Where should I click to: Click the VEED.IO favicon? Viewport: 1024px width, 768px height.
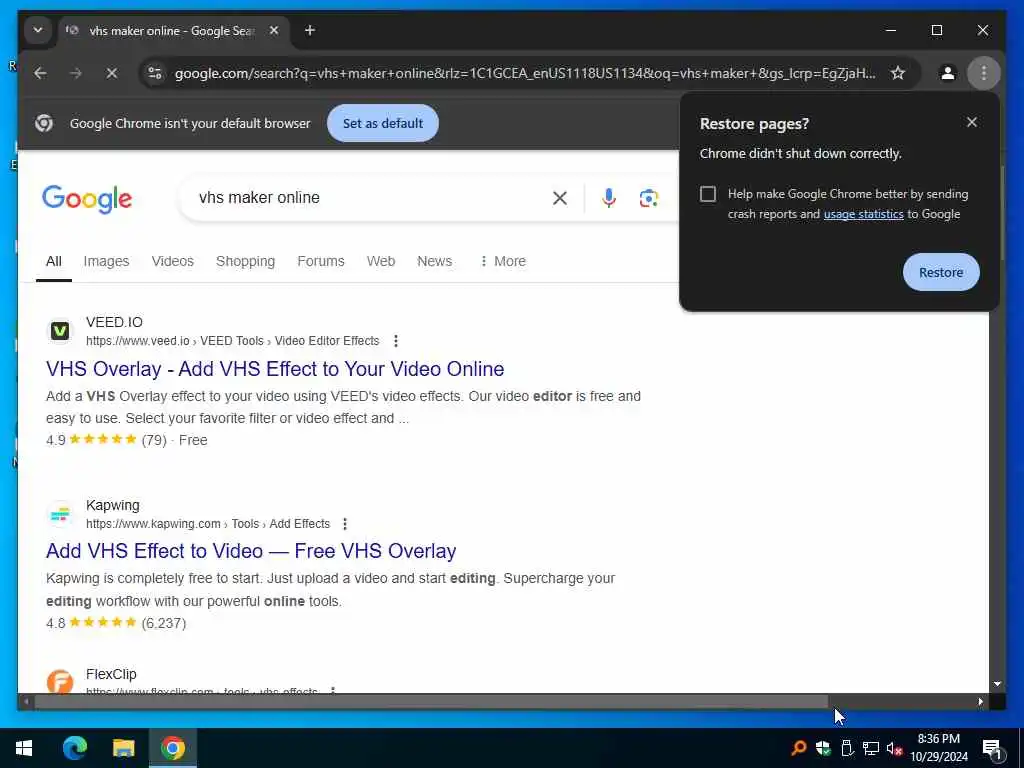click(60, 331)
